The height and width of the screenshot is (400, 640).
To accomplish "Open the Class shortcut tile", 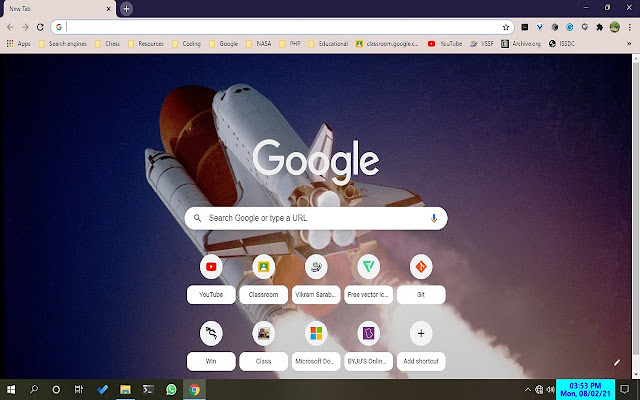I will coord(263,346).
